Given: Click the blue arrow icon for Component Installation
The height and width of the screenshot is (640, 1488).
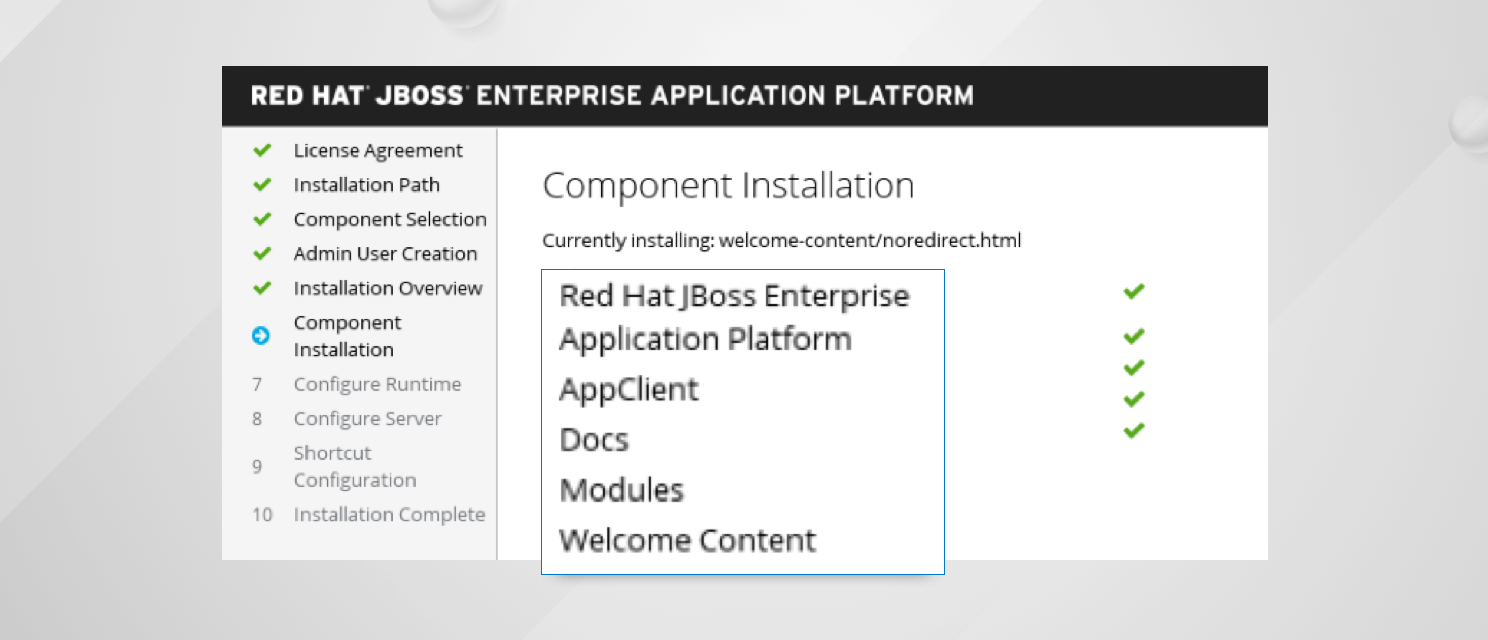Looking at the screenshot, I should coord(261,336).
